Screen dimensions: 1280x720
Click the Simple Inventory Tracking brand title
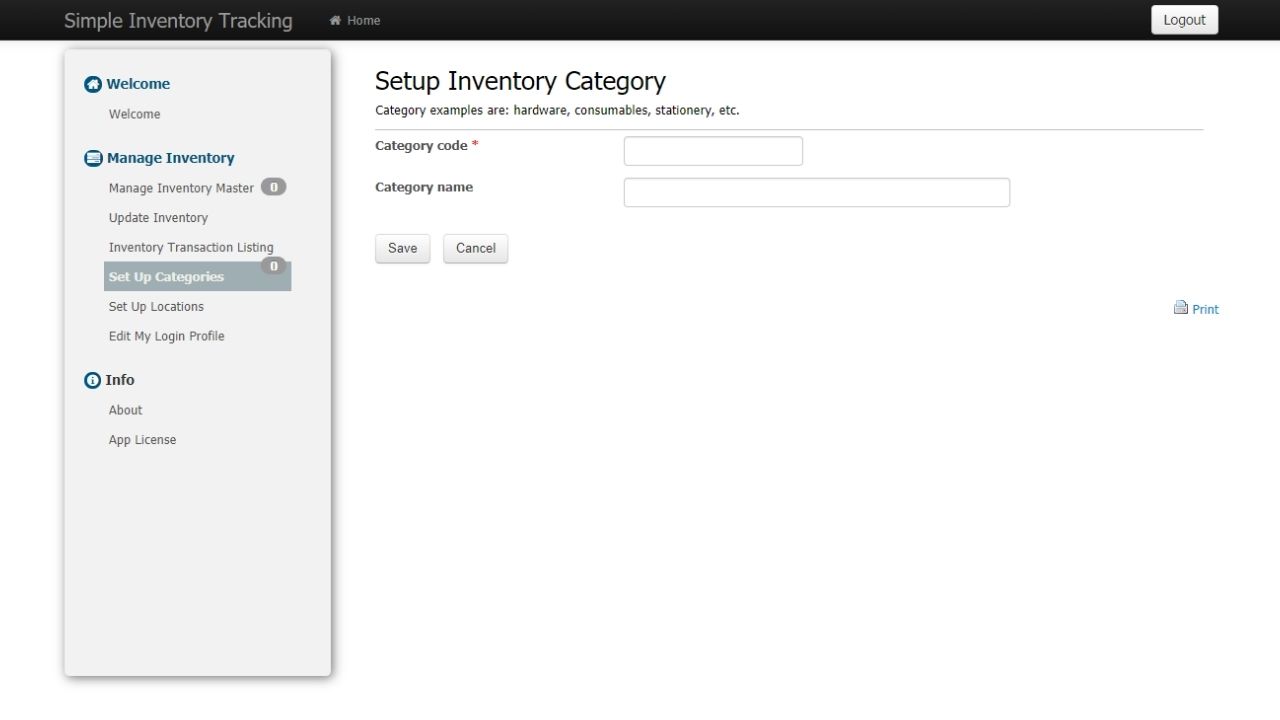coord(178,20)
